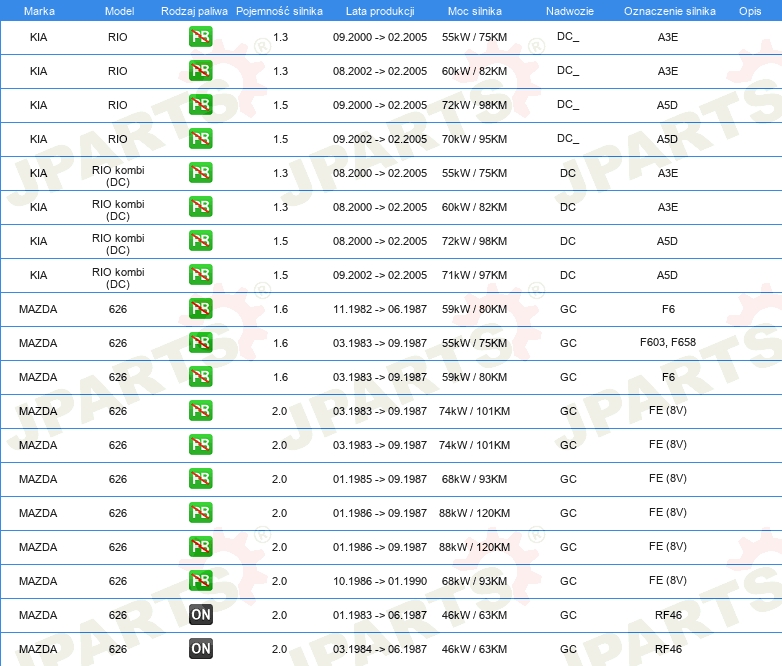Click ON diesel icon in Mazda 626 03.1984 row
The width and height of the screenshot is (782, 666).
(200, 649)
